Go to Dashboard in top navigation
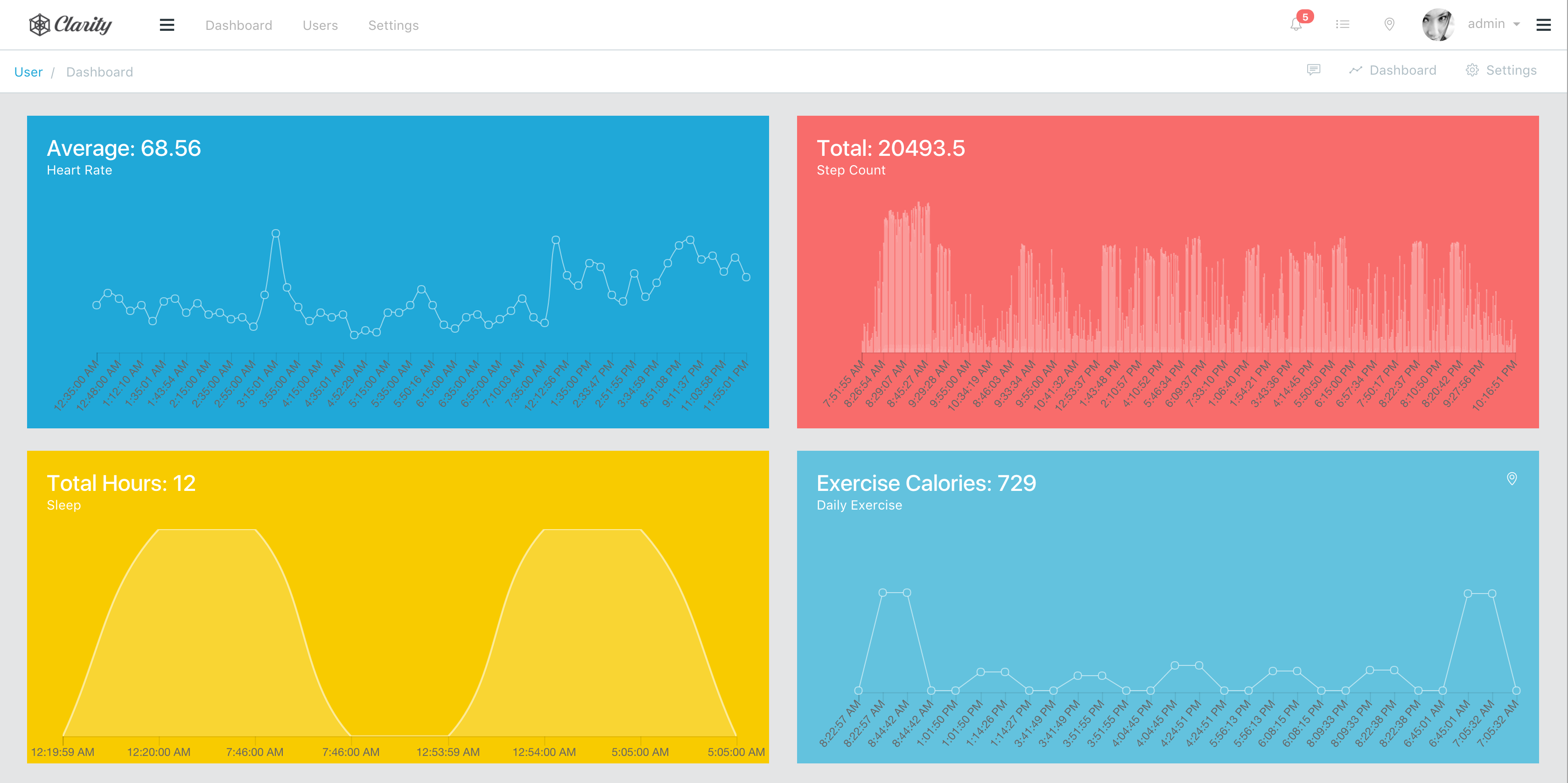The width and height of the screenshot is (1568, 783). pos(238,26)
